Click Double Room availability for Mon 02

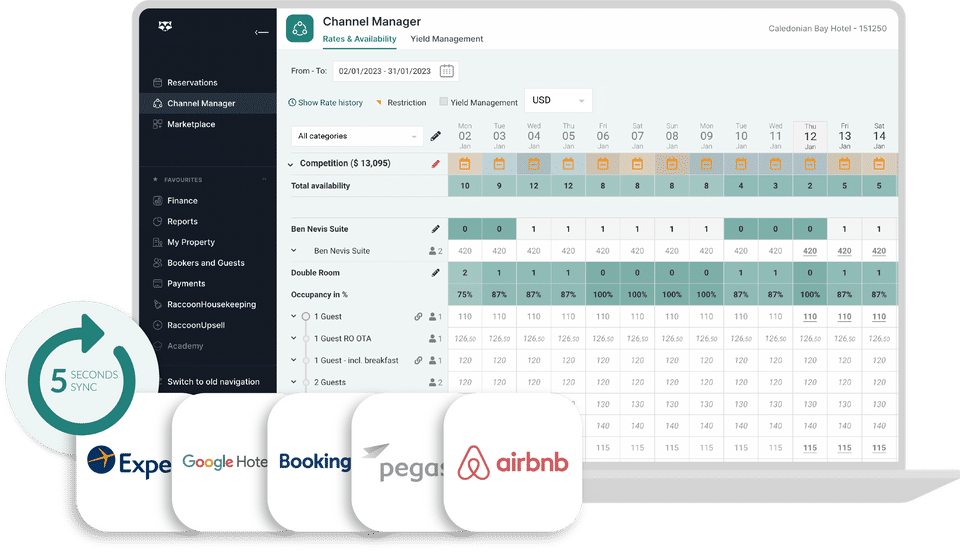pos(465,273)
